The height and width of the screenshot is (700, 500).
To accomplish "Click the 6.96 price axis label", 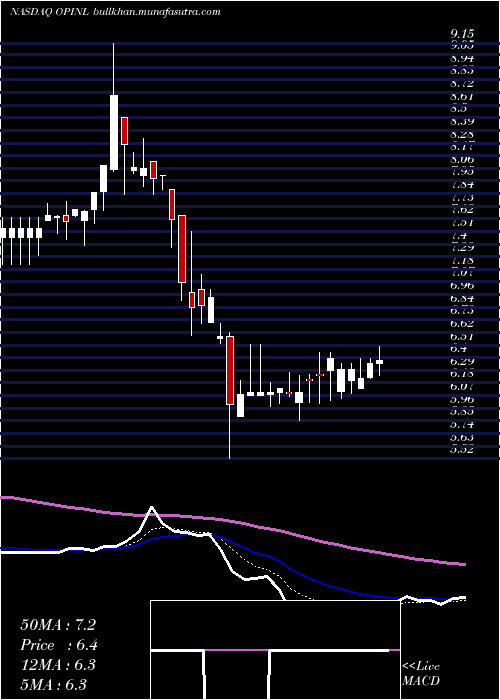I will 462,285.
